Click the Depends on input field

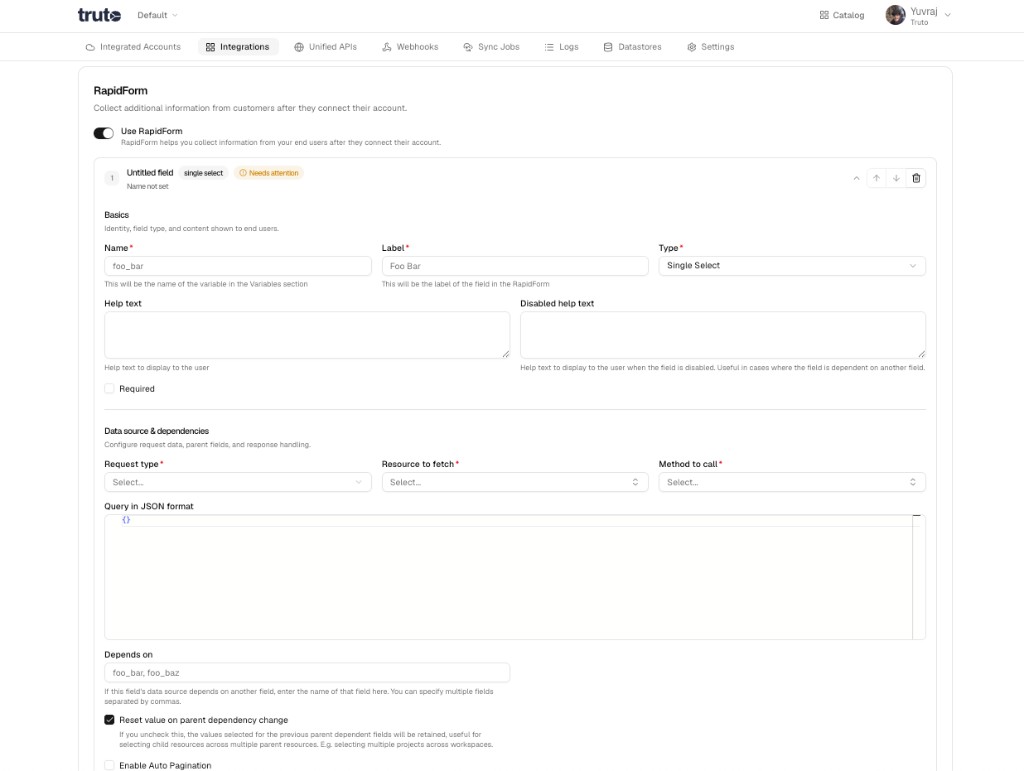307,672
